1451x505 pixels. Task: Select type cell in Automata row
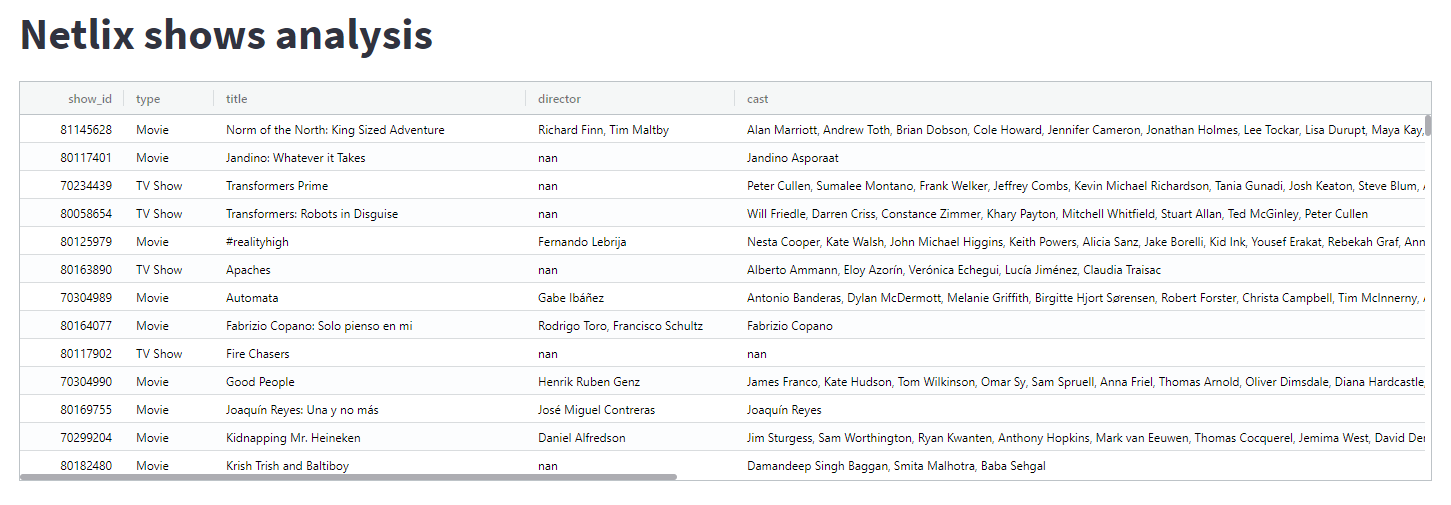coord(169,298)
